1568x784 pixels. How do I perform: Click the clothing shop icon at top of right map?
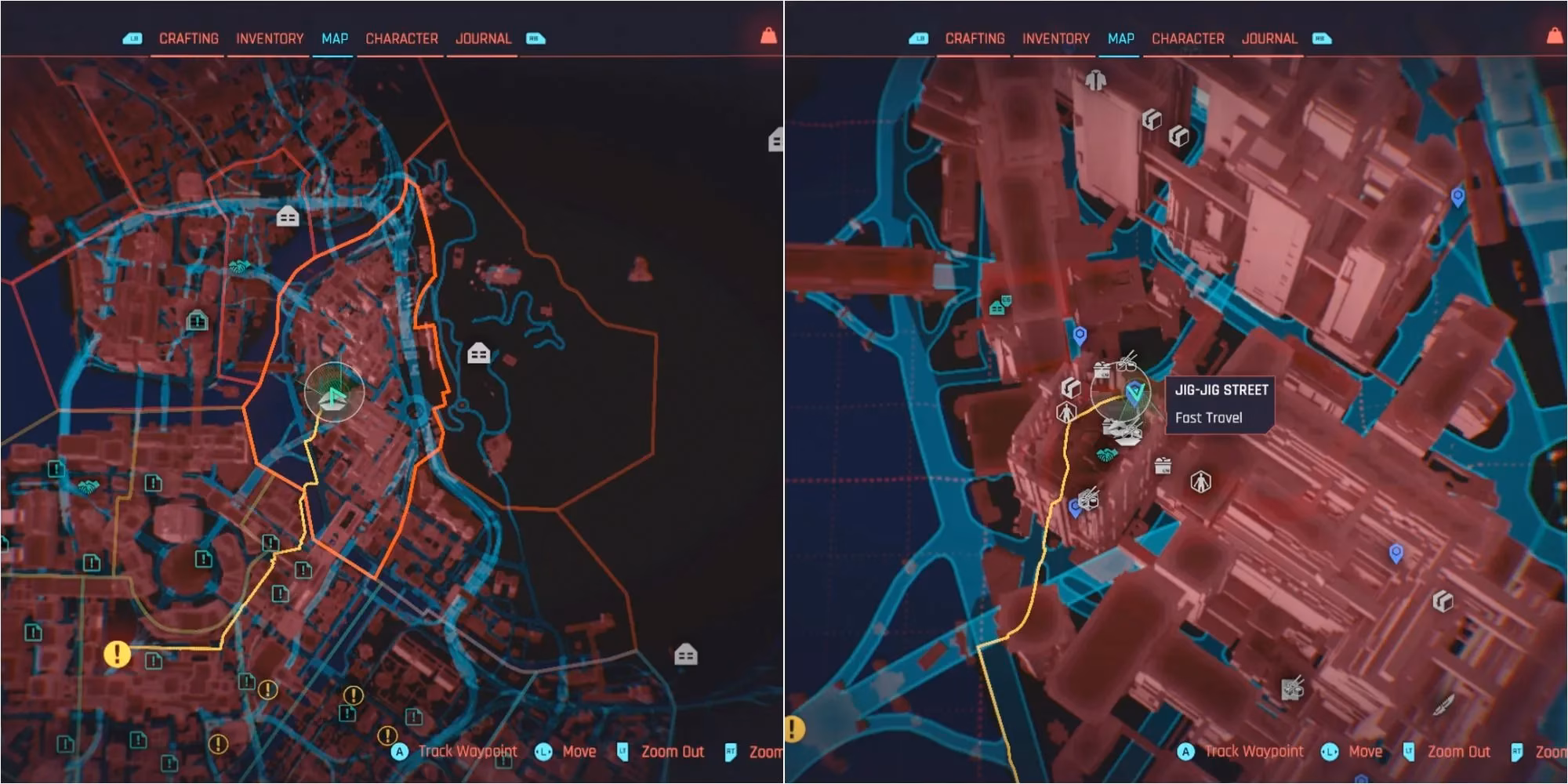1095,80
